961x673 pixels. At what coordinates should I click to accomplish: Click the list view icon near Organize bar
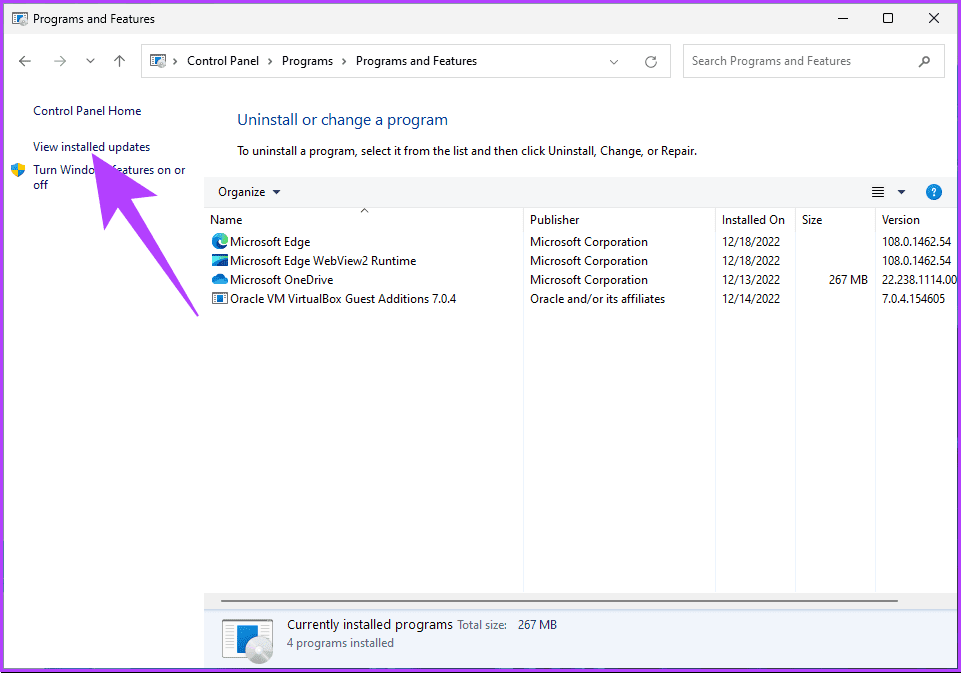pos(877,191)
